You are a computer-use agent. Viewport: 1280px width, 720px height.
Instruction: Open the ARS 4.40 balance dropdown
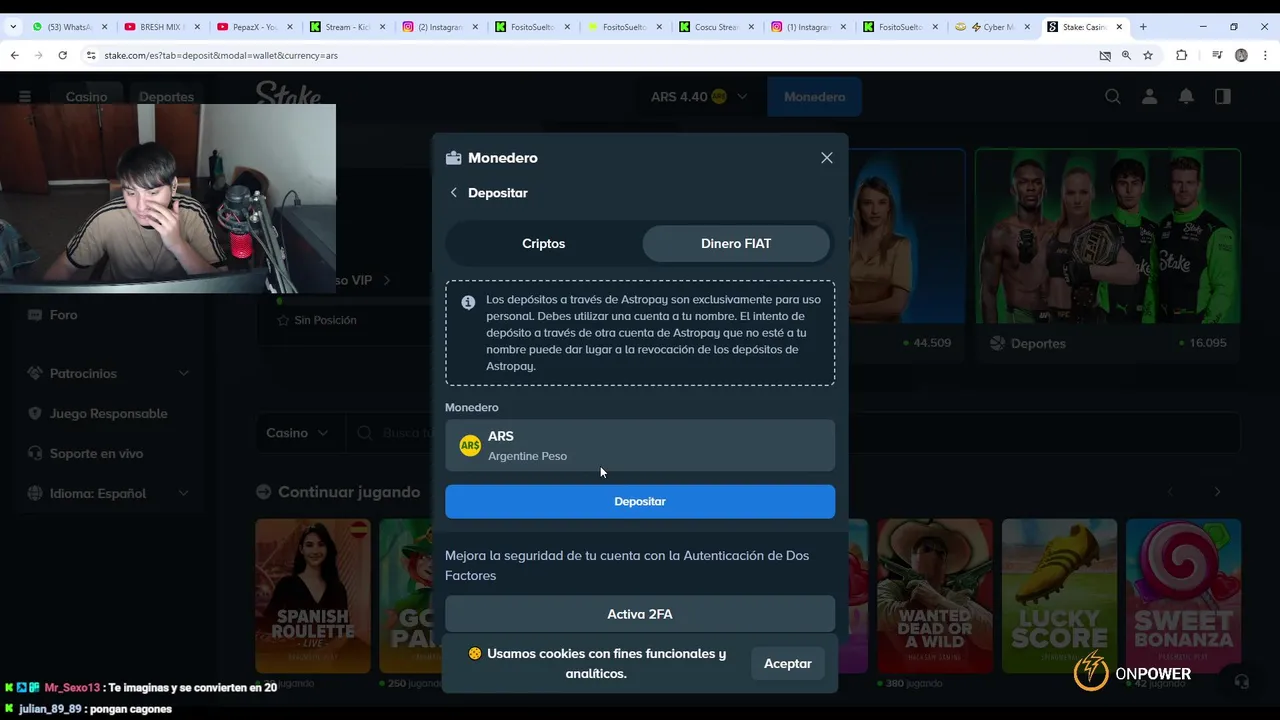[x=699, y=97]
